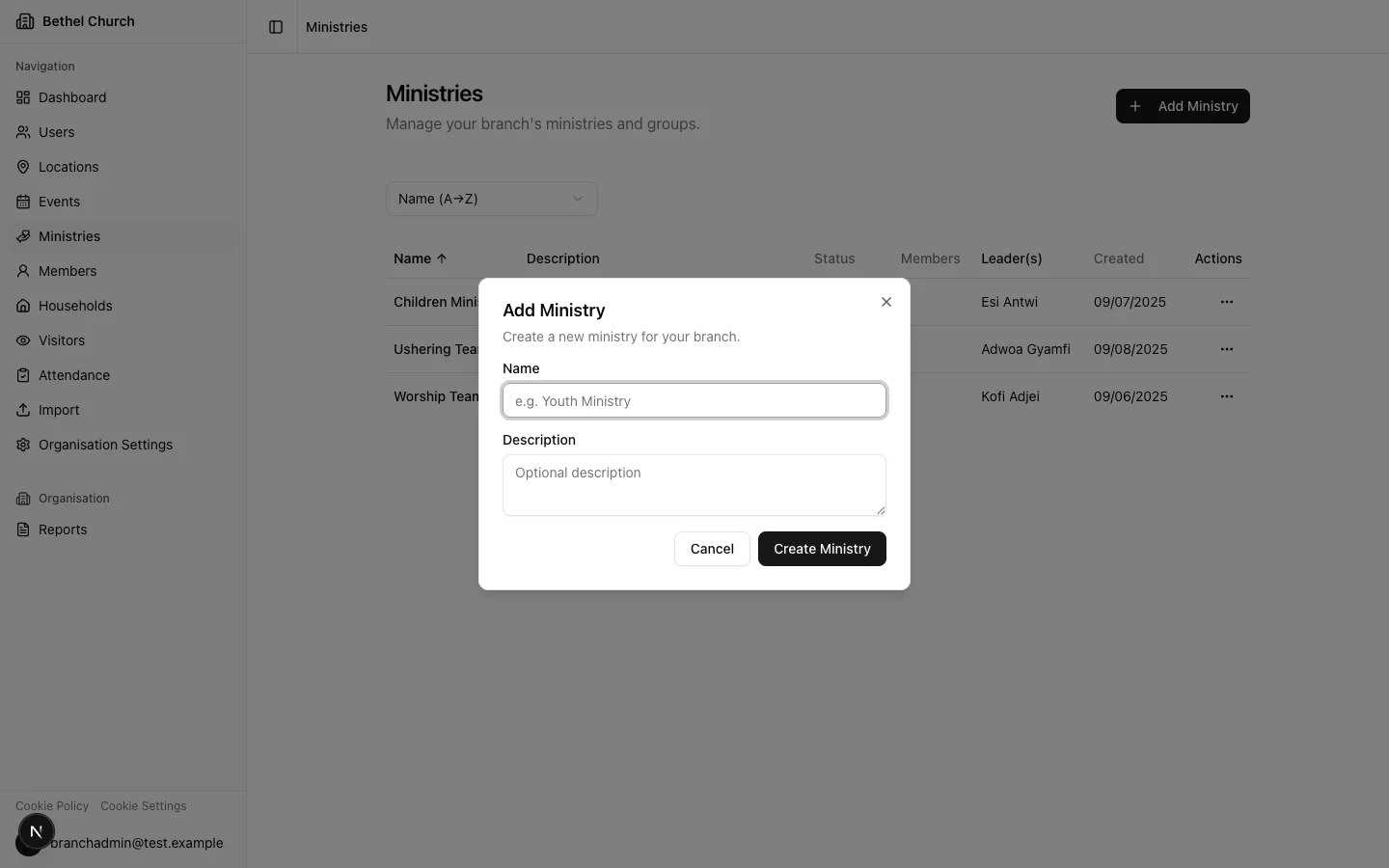Click the round N logo badge
The width and height of the screenshot is (1389, 868).
click(x=37, y=831)
